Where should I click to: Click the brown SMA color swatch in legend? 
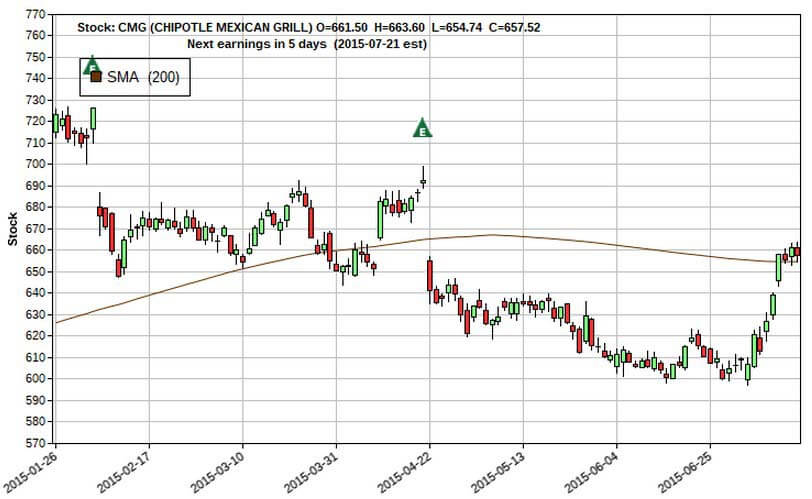pos(96,77)
